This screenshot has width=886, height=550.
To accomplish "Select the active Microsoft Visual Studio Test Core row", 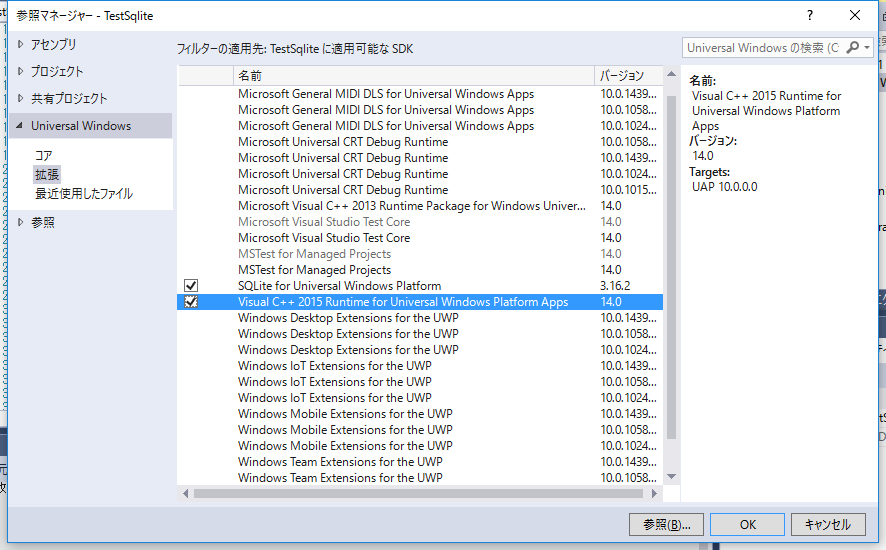I will pos(420,238).
